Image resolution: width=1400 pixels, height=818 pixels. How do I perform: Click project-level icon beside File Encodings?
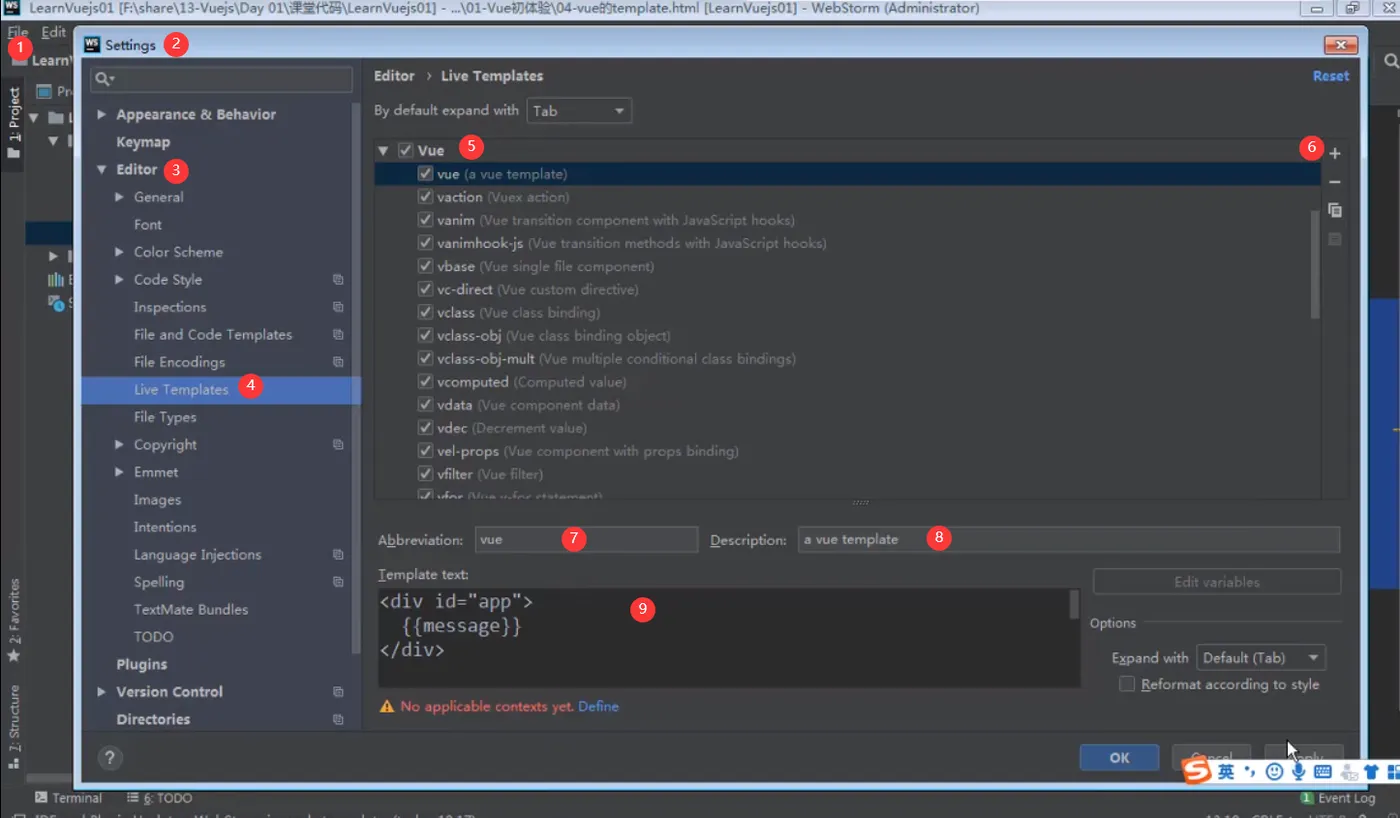tap(338, 362)
